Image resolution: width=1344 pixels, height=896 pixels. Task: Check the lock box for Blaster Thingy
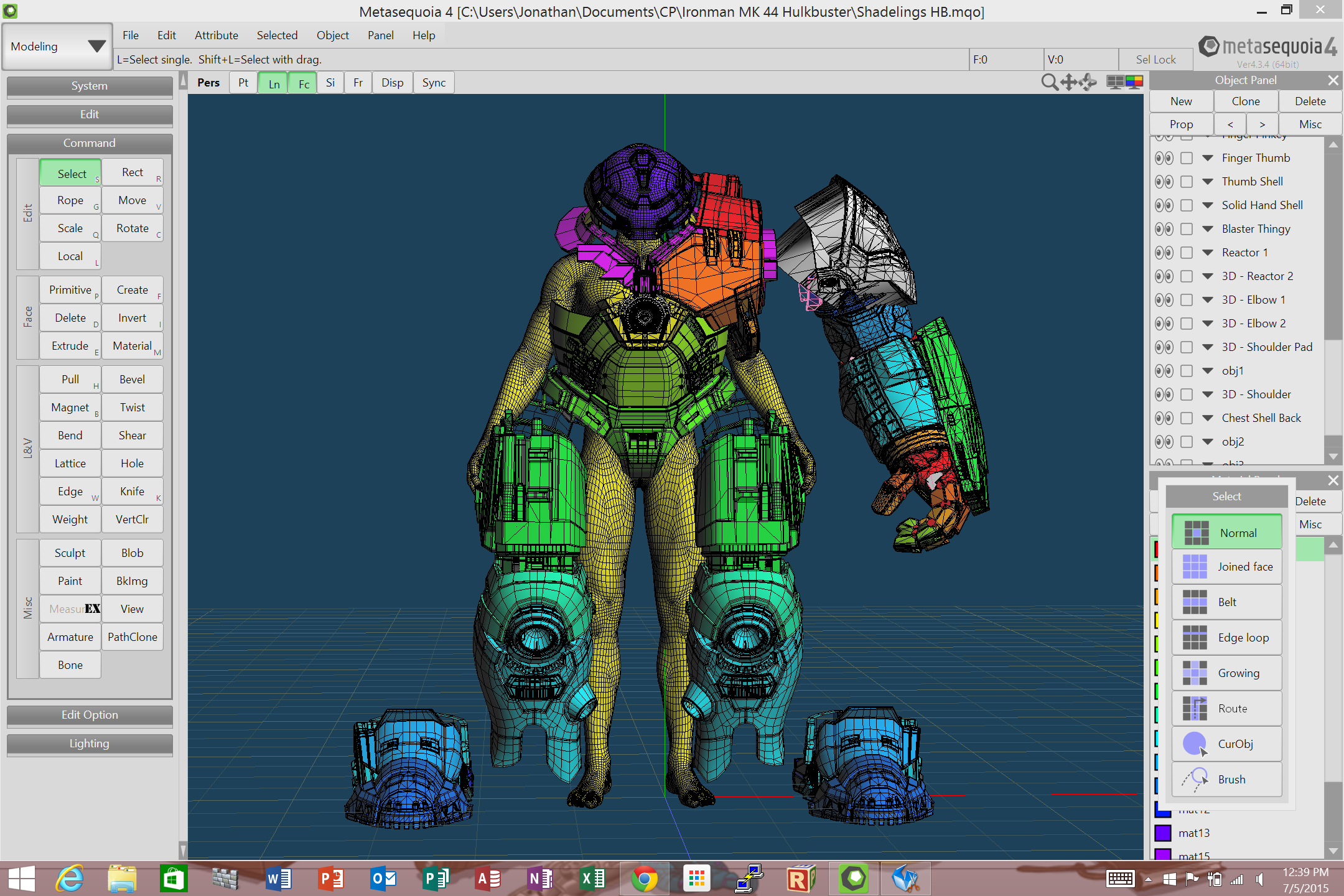tap(1187, 229)
